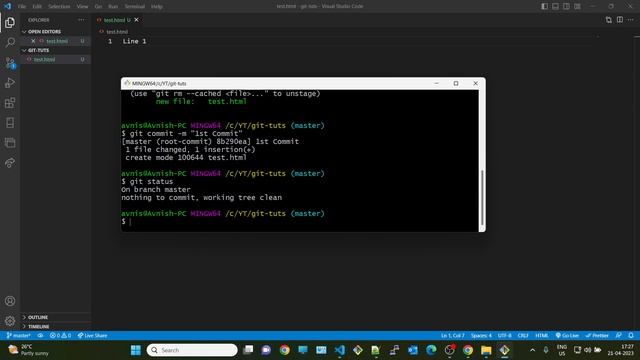Change Spaces: 4 indentation setting
This screenshot has height=360, width=640.
[x=481, y=336]
